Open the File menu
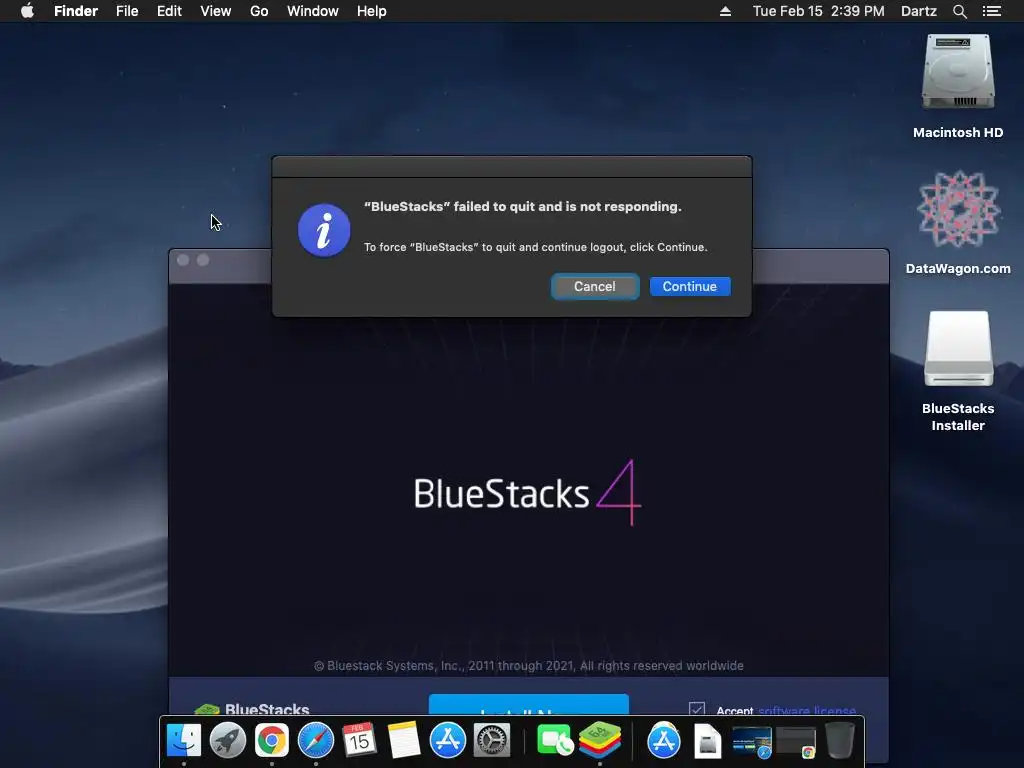The image size is (1024, 768). tap(127, 11)
